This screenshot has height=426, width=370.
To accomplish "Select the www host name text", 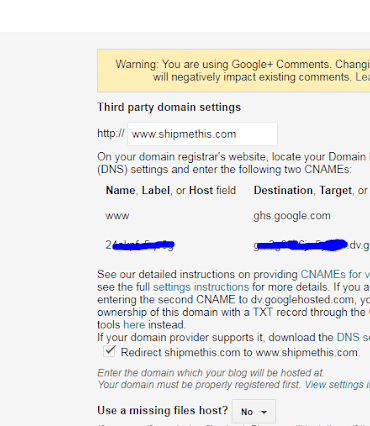I will [117, 216].
